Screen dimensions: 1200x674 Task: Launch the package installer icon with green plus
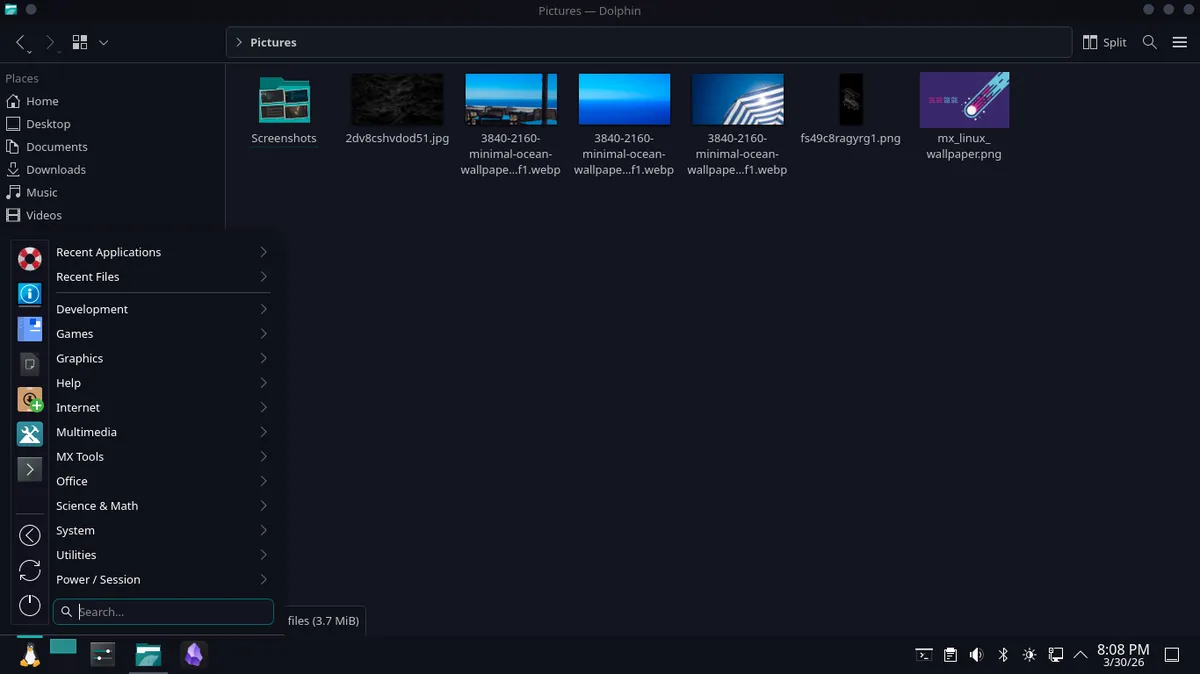click(x=29, y=399)
